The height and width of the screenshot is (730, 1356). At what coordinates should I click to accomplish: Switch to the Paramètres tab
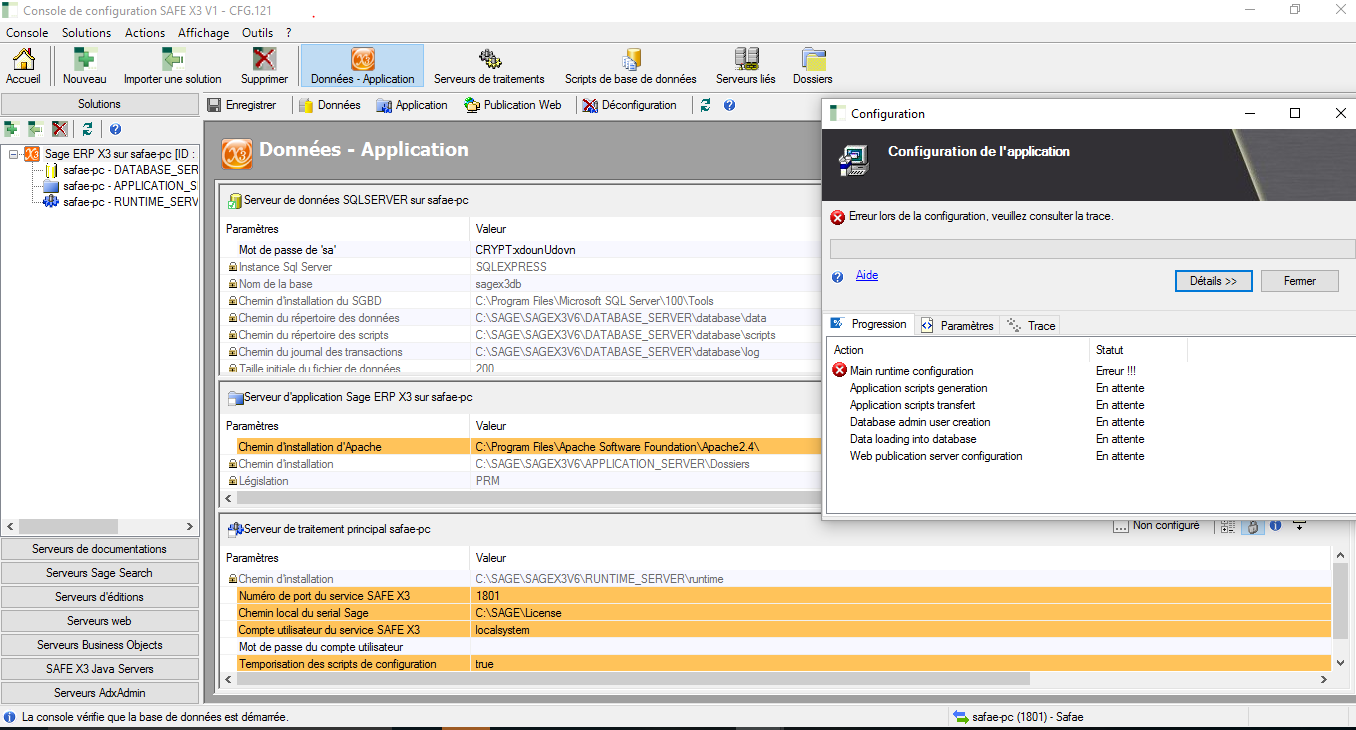(x=957, y=325)
